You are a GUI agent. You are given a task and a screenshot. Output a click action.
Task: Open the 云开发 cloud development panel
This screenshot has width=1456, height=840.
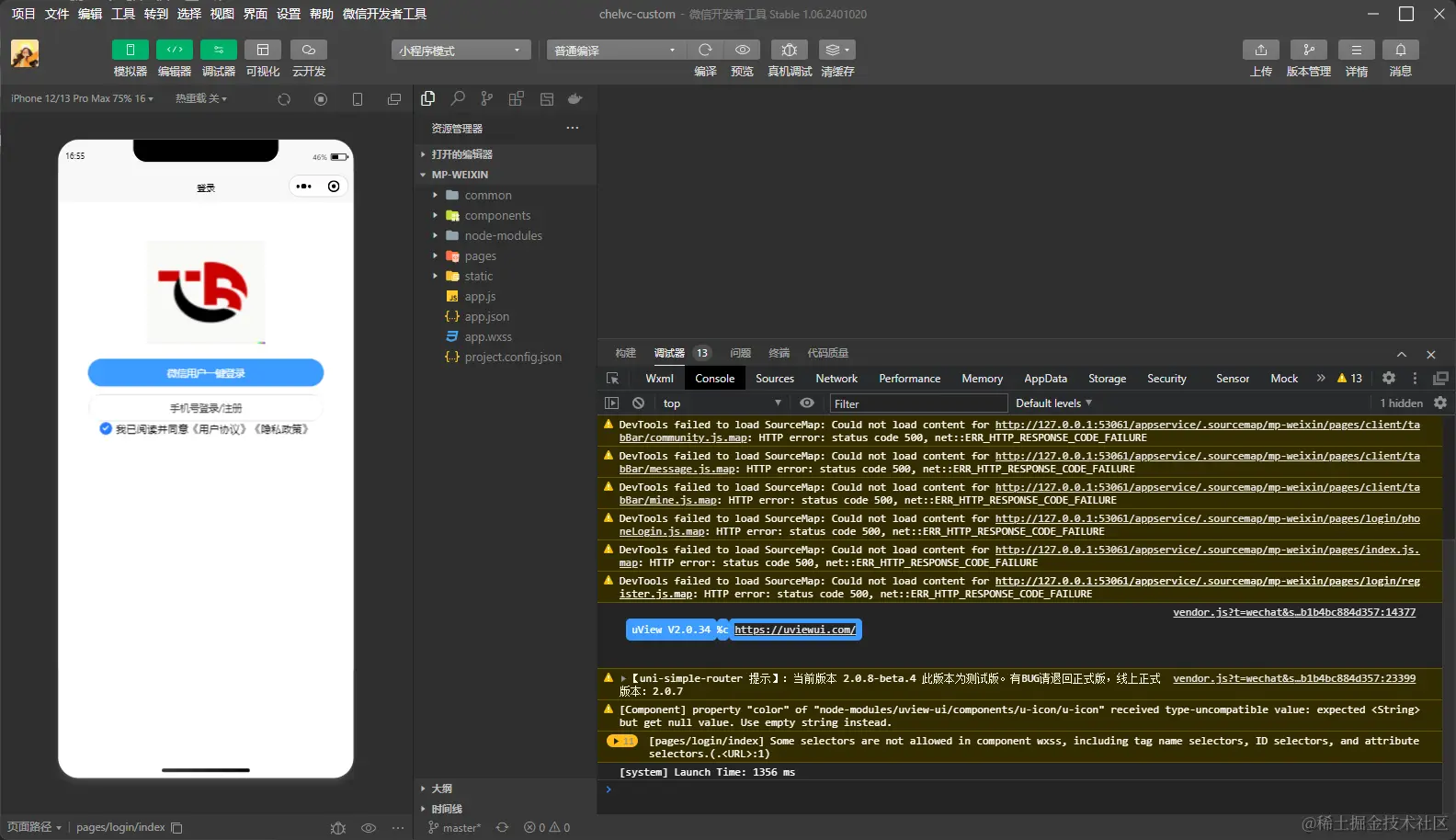coord(309,50)
